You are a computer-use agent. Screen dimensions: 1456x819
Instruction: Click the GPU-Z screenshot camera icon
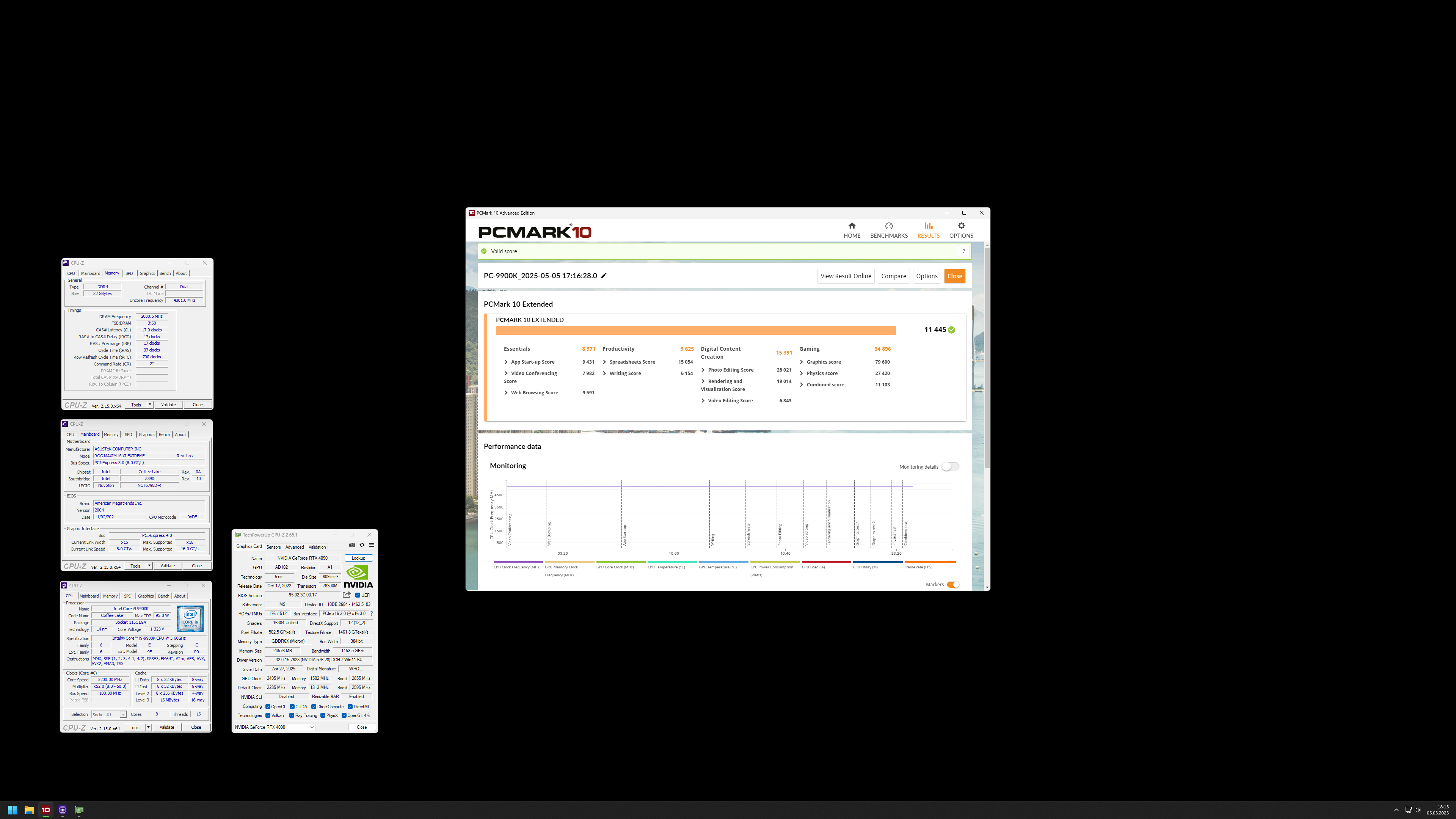(x=352, y=545)
